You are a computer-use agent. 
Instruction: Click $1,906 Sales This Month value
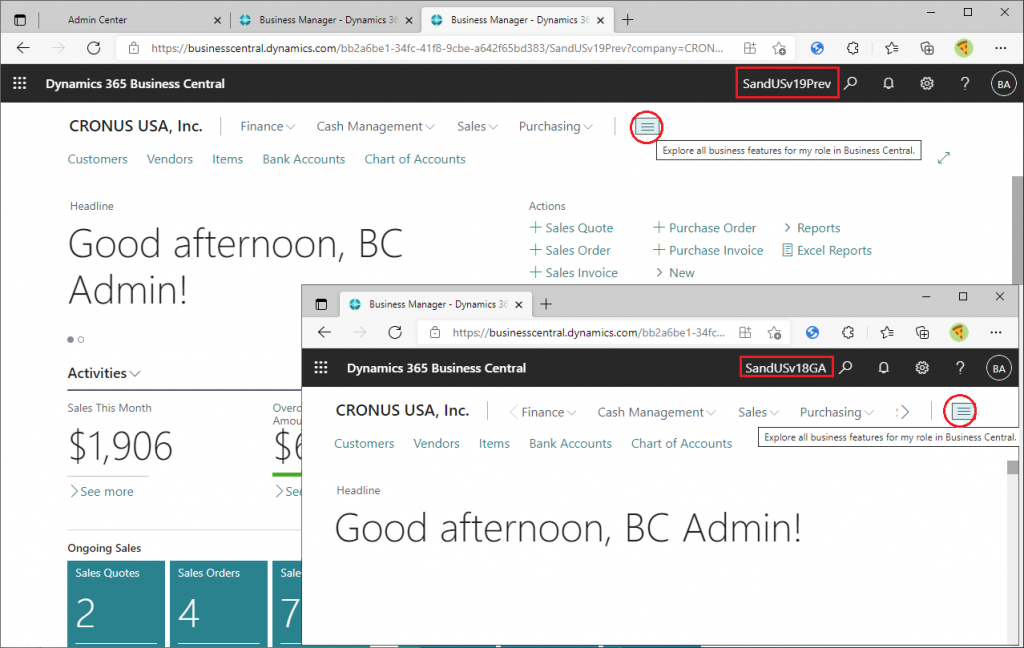coord(120,446)
